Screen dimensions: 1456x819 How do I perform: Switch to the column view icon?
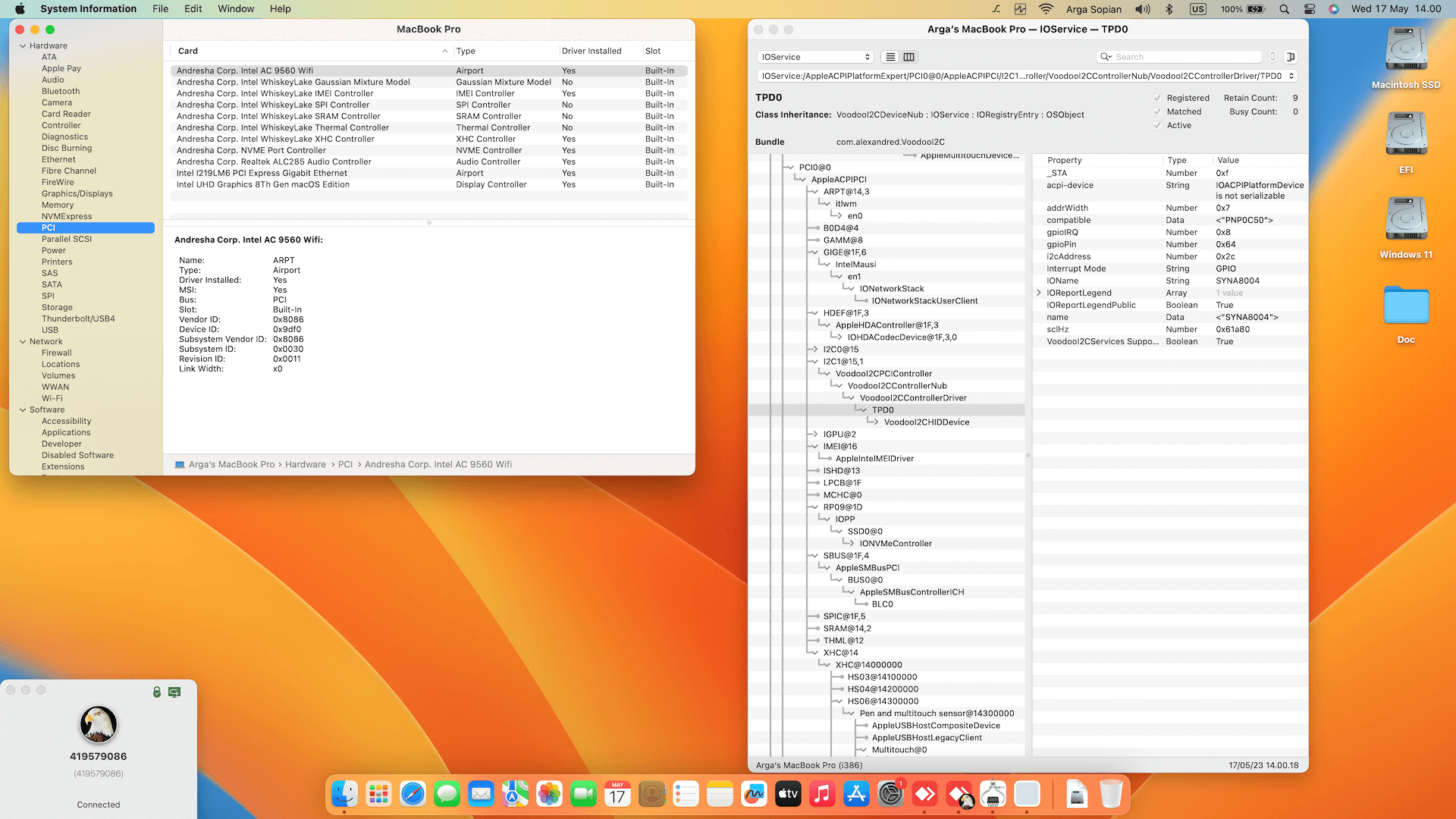pyautogui.click(x=909, y=57)
